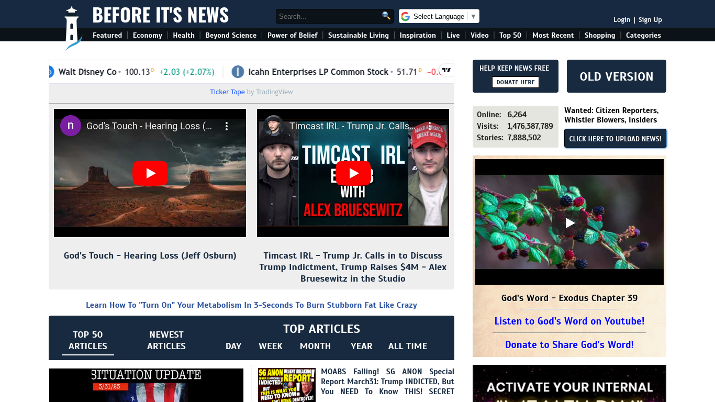Image resolution: width=715 pixels, height=402 pixels.
Task: Open the Login link
Action: (622, 20)
